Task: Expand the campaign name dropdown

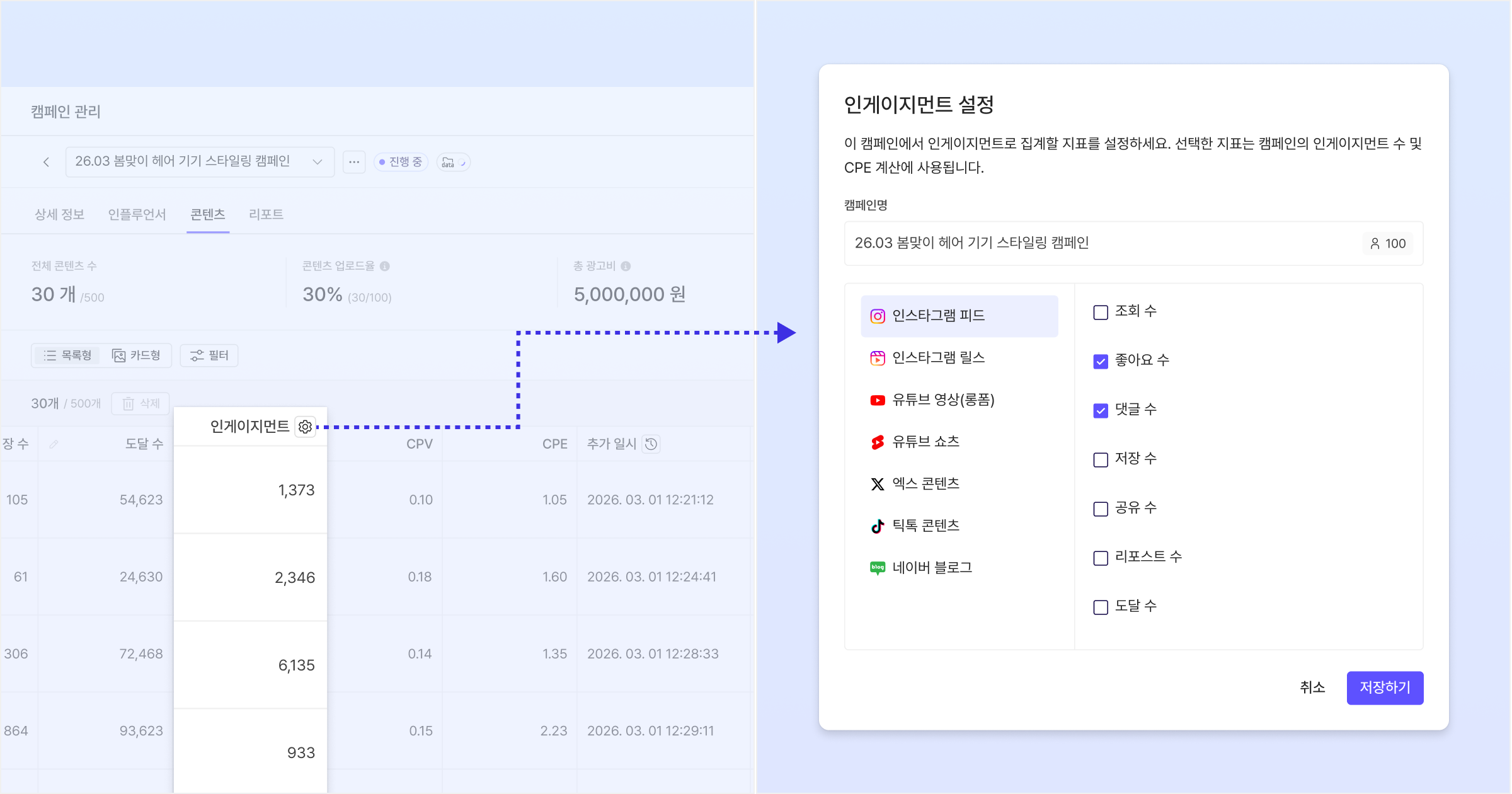Action: click(318, 162)
